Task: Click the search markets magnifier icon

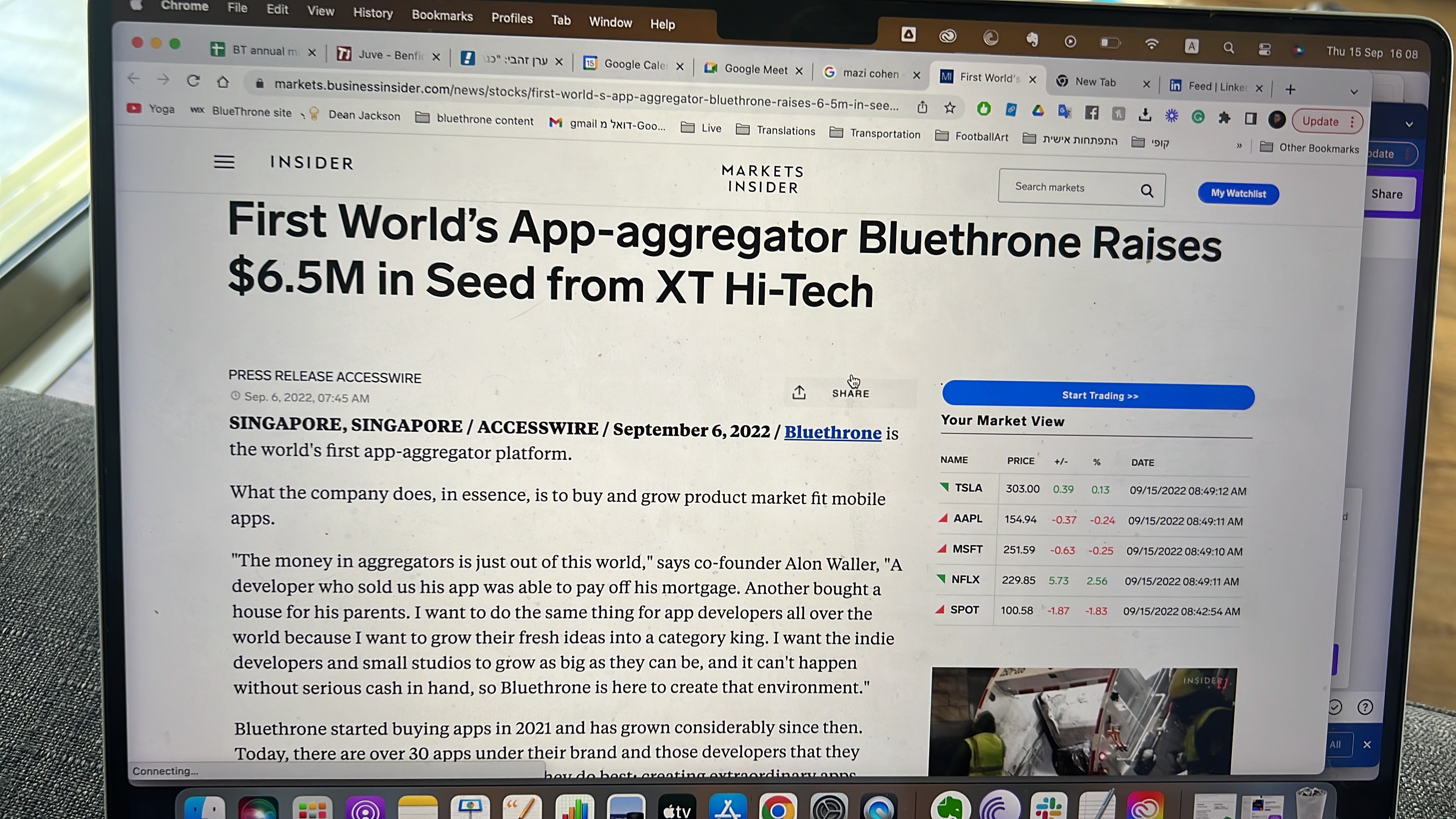Action: 1146,191
